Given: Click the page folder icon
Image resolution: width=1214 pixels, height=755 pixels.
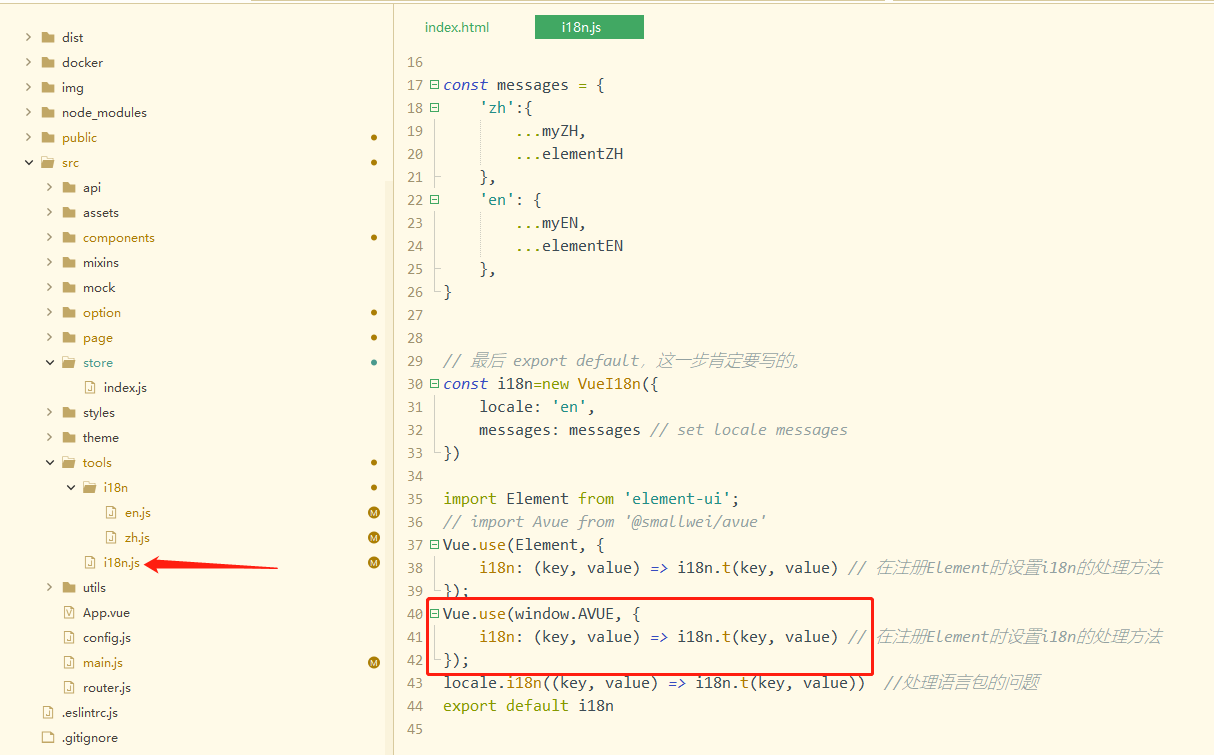Looking at the screenshot, I should [x=69, y=337].
